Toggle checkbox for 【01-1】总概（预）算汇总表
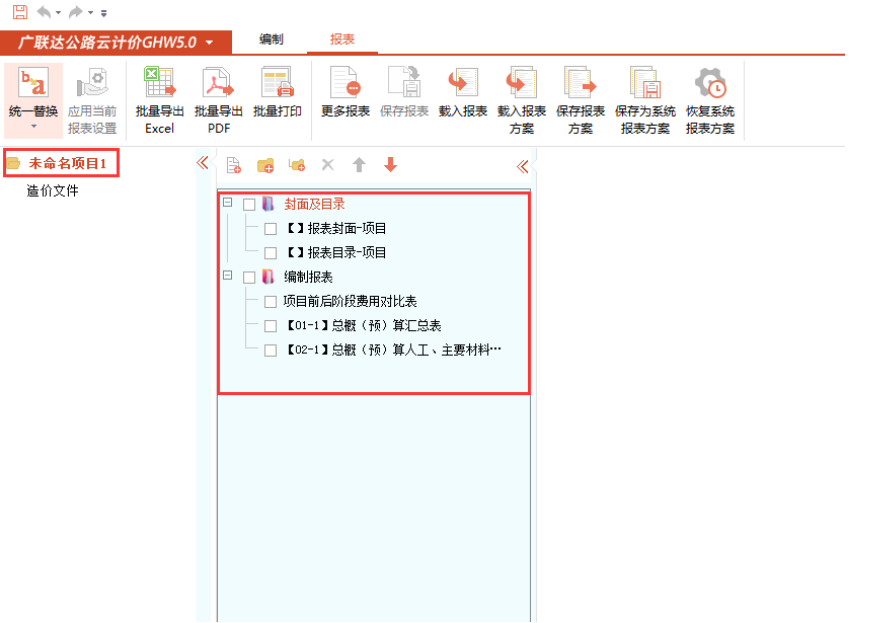Viewport: 880px width, 623px height. [x=270, y=326]
